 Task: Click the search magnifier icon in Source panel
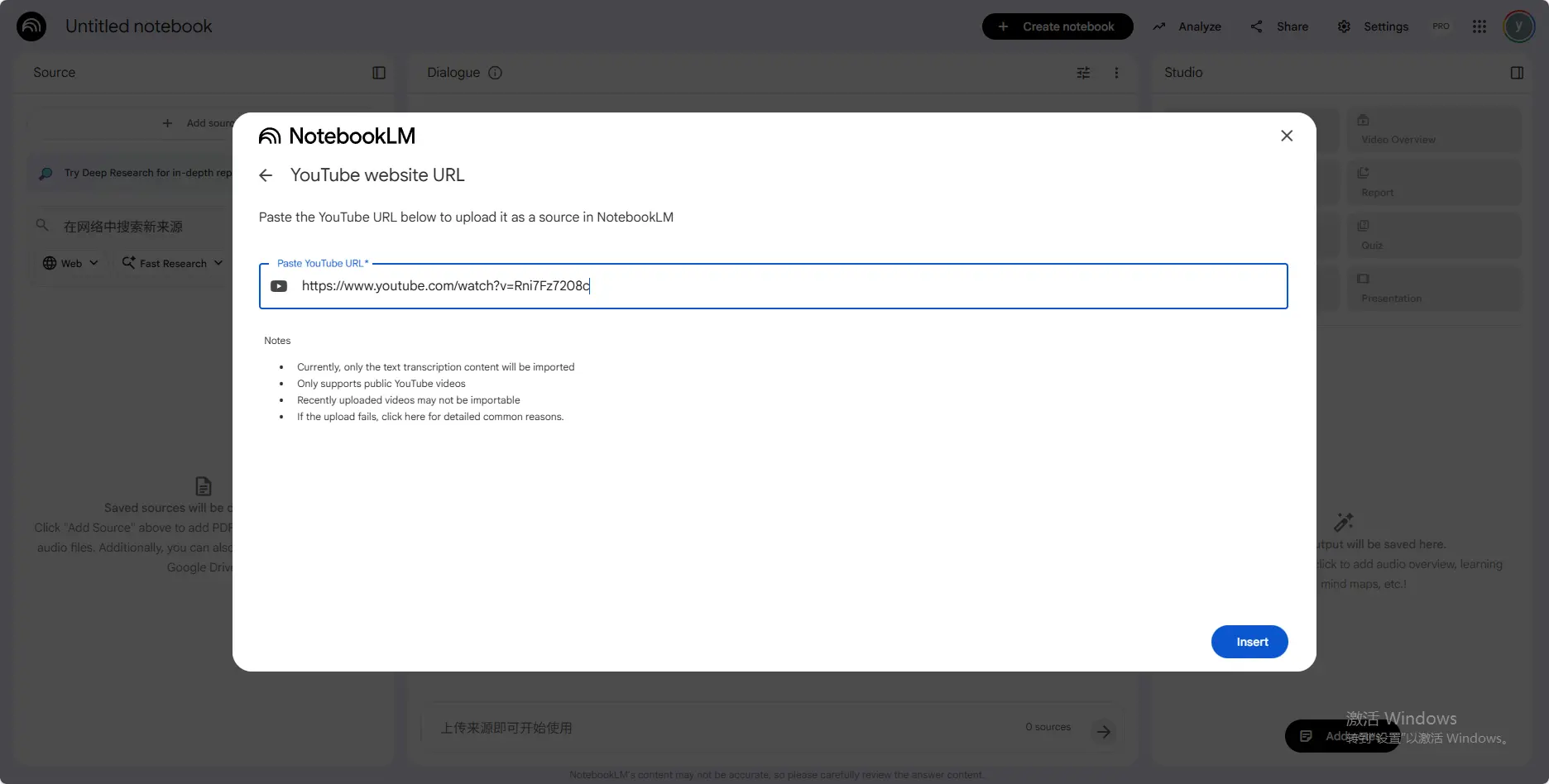pyautogui.click(x=43, y=225)
